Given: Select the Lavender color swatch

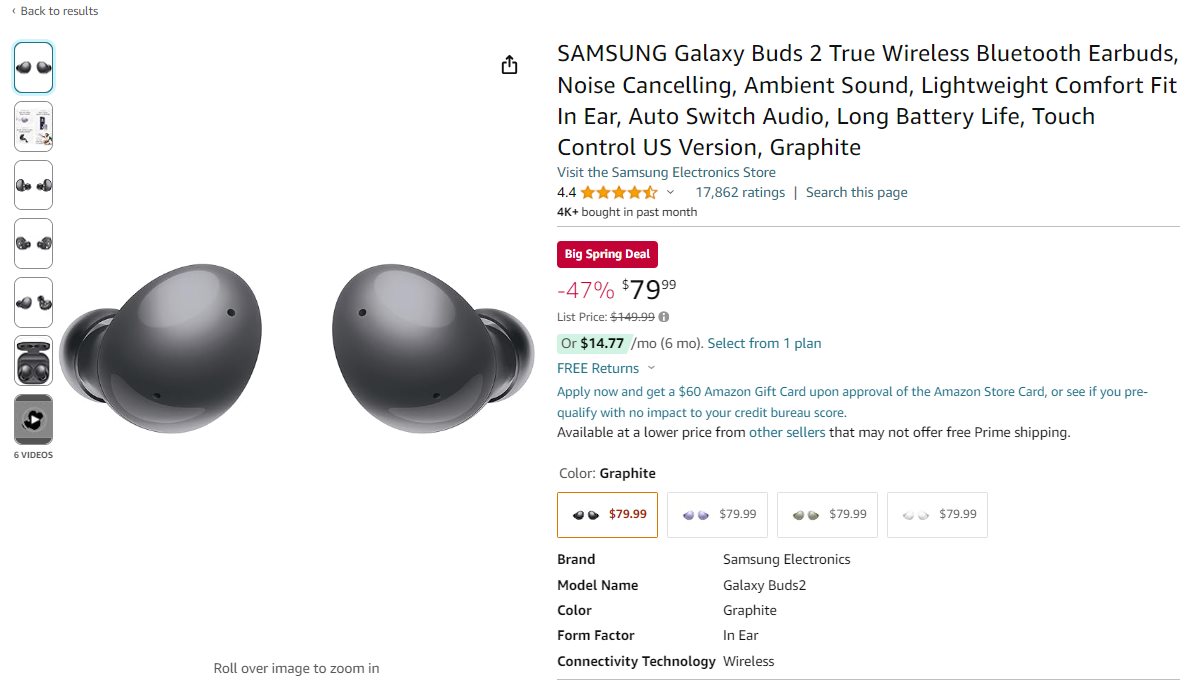Looking at the screenshot, I should tap(717, 514).
